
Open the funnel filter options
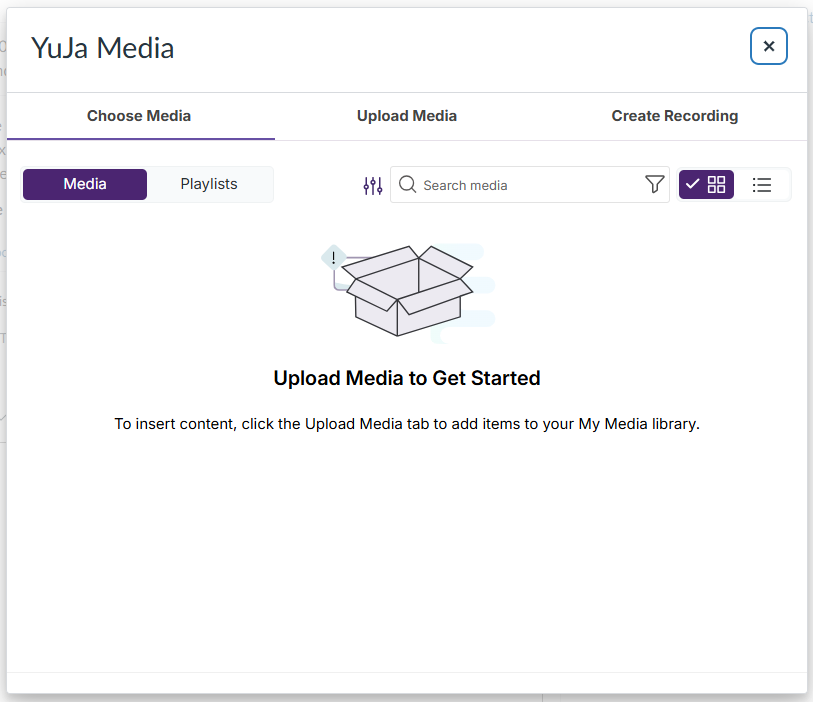(654, 184)
